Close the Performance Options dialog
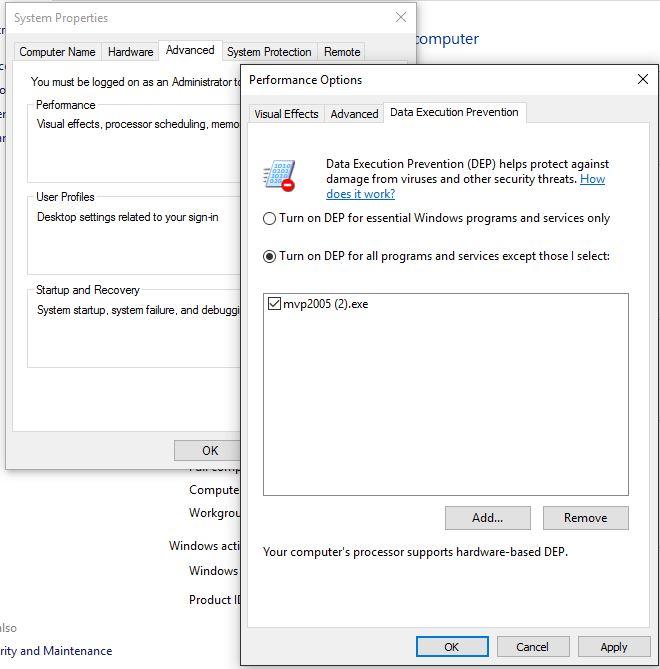The height and width of the screenshot is (669, 660). [x=642, y=80]
